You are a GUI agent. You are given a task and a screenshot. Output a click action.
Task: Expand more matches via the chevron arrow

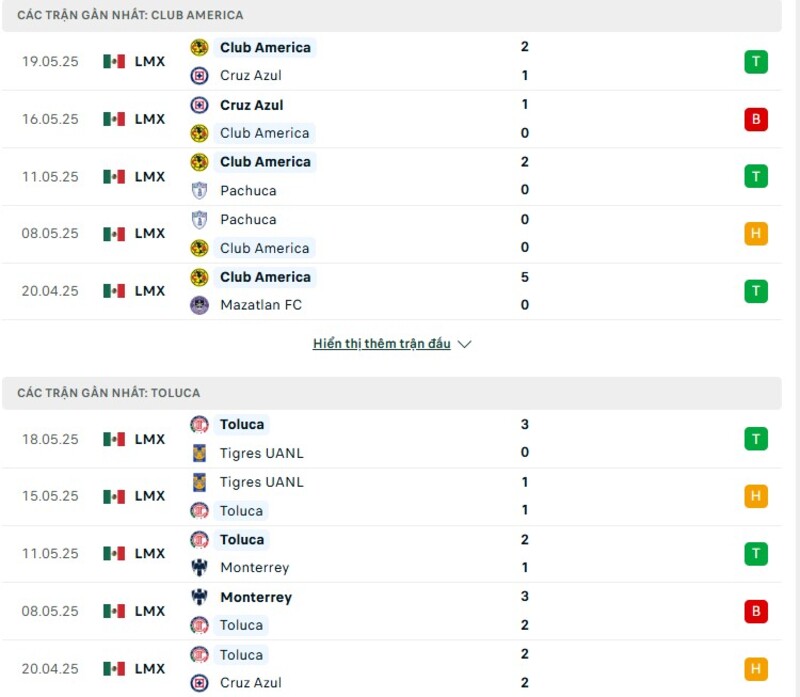(463, 343)
